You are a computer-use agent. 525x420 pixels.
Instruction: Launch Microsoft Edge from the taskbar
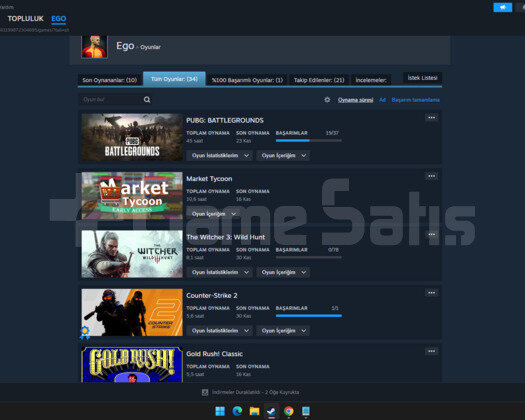[237, 411]
